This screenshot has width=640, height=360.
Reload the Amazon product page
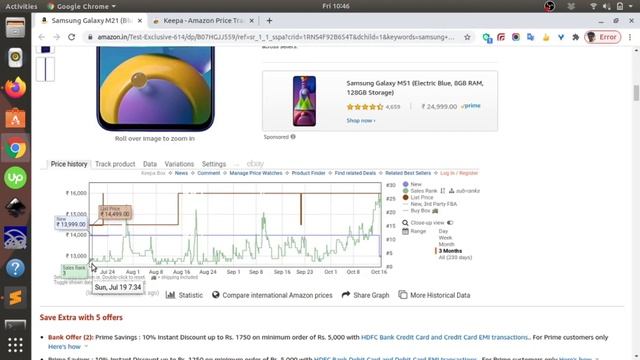coord(71,37)
